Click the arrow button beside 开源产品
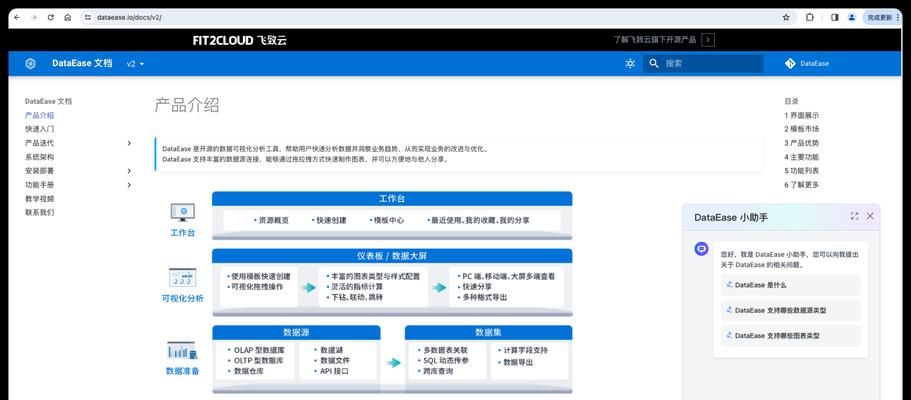This screenshot has height=400, width=911. pos(708,40)
